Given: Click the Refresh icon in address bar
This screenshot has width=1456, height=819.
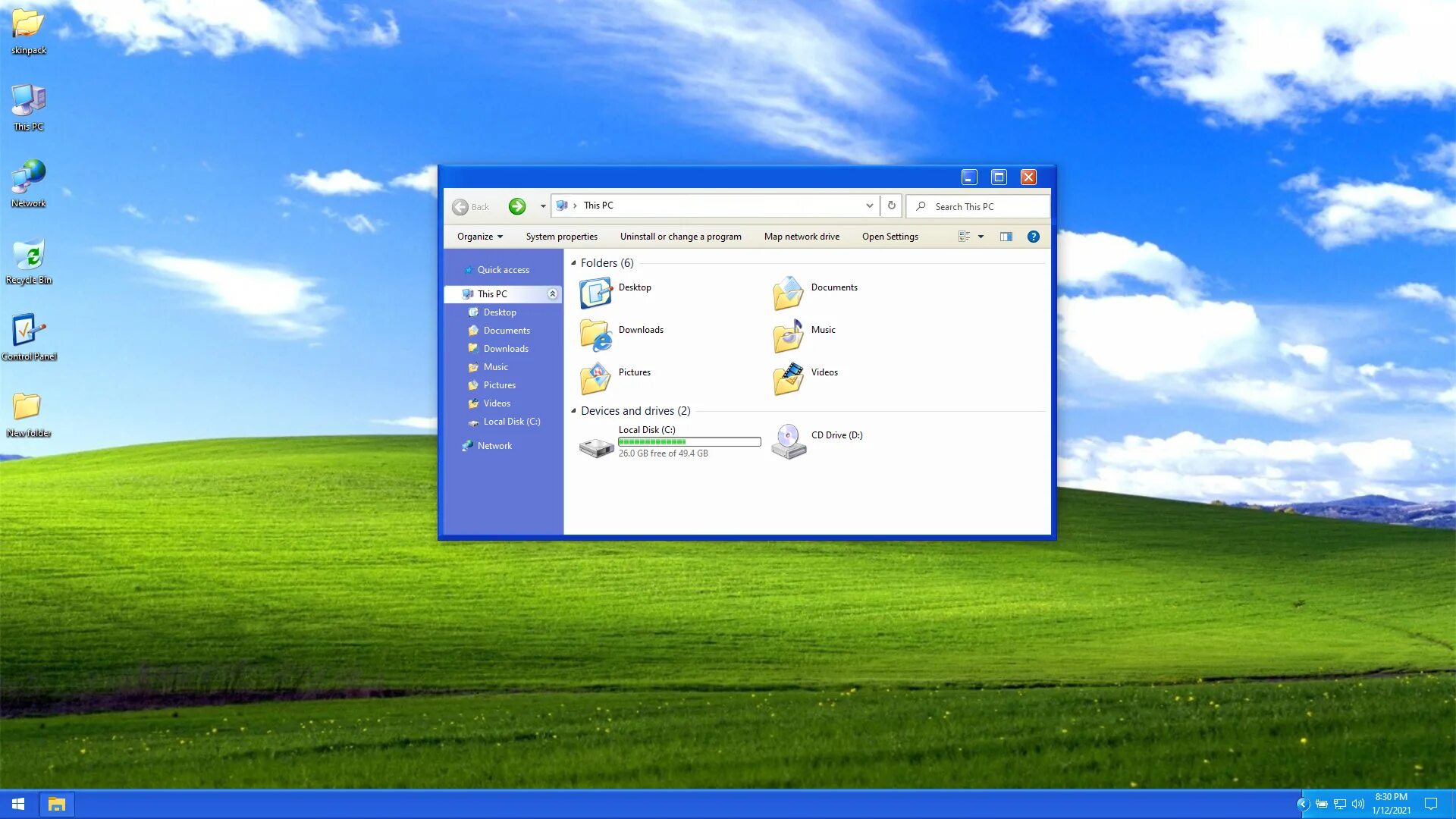Looking at the screenshot, I should click(x=891, y=206).
